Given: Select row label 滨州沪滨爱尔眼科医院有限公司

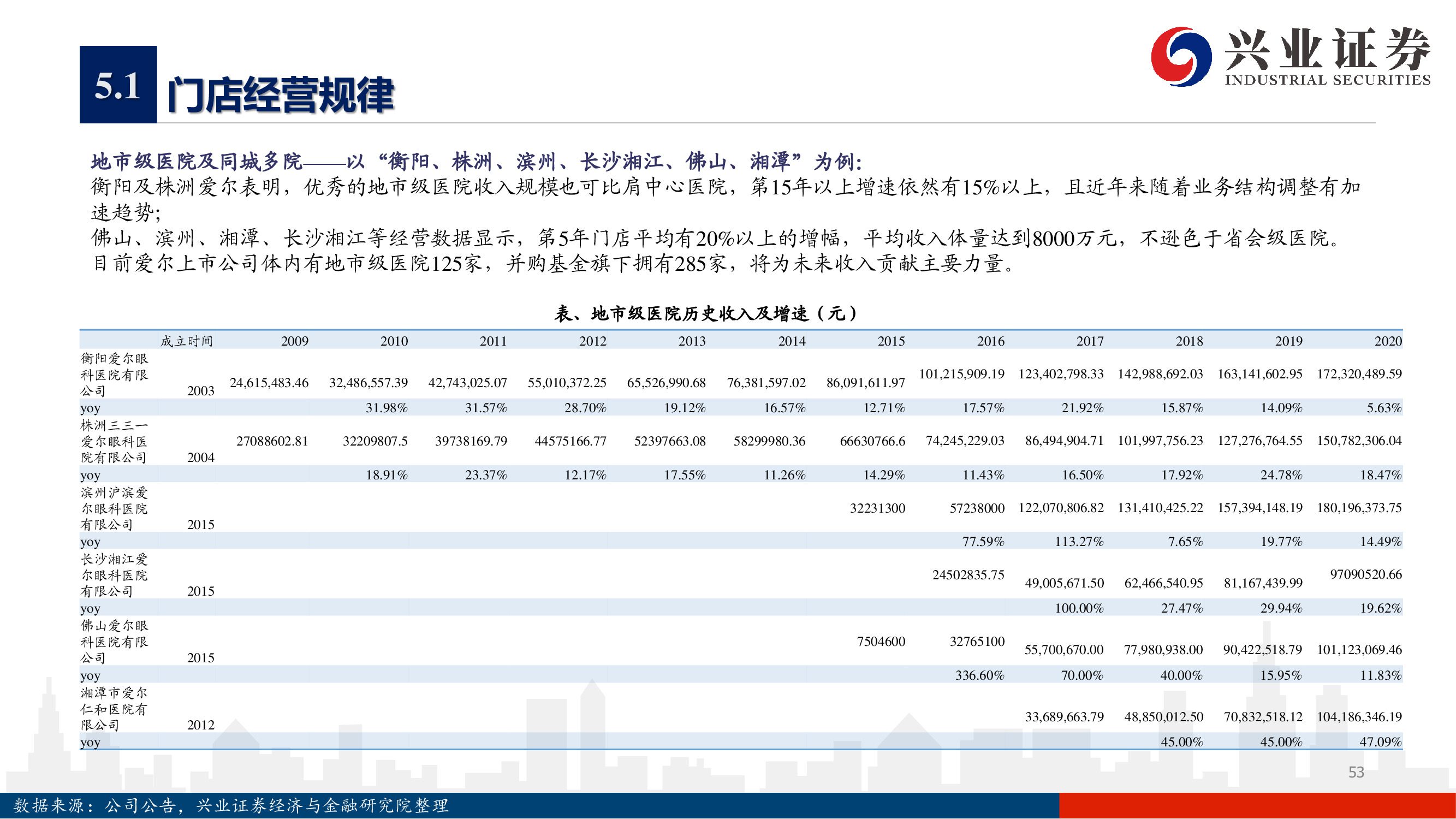Looking at the screenshot, I should tap(114, 508).
